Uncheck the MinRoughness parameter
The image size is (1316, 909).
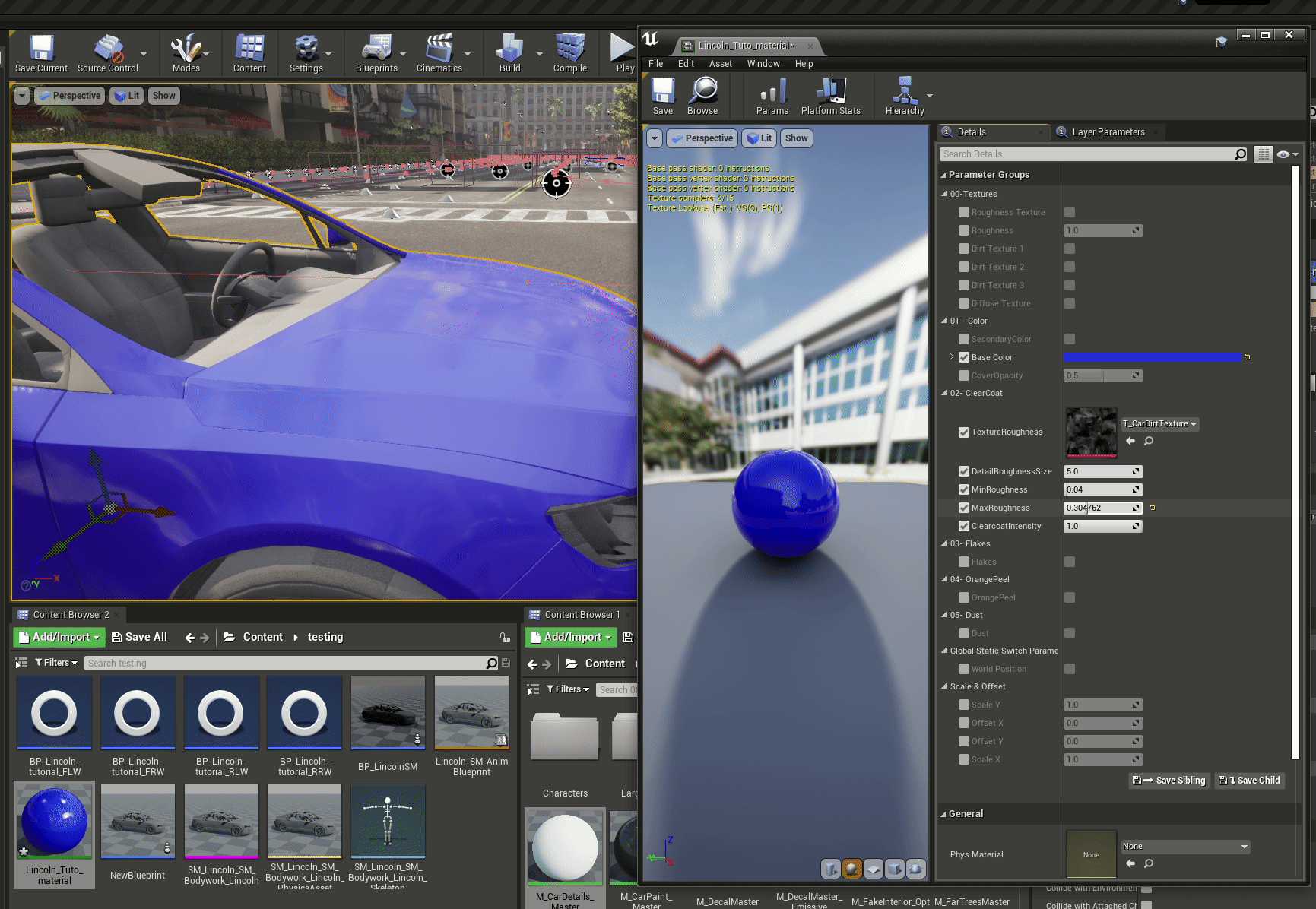click(964, 489)
